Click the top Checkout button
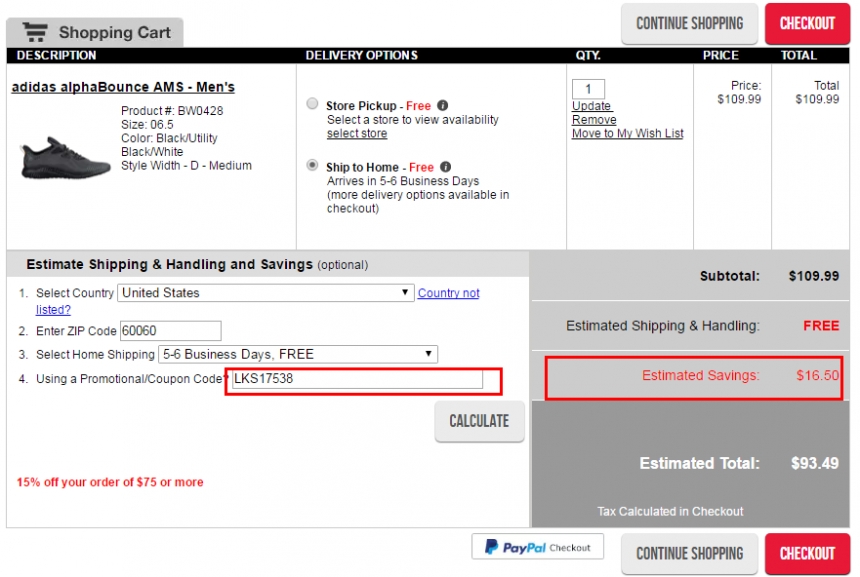Viewport: 860px width, 577px height. pyautogui.click(x=807, y=24)
